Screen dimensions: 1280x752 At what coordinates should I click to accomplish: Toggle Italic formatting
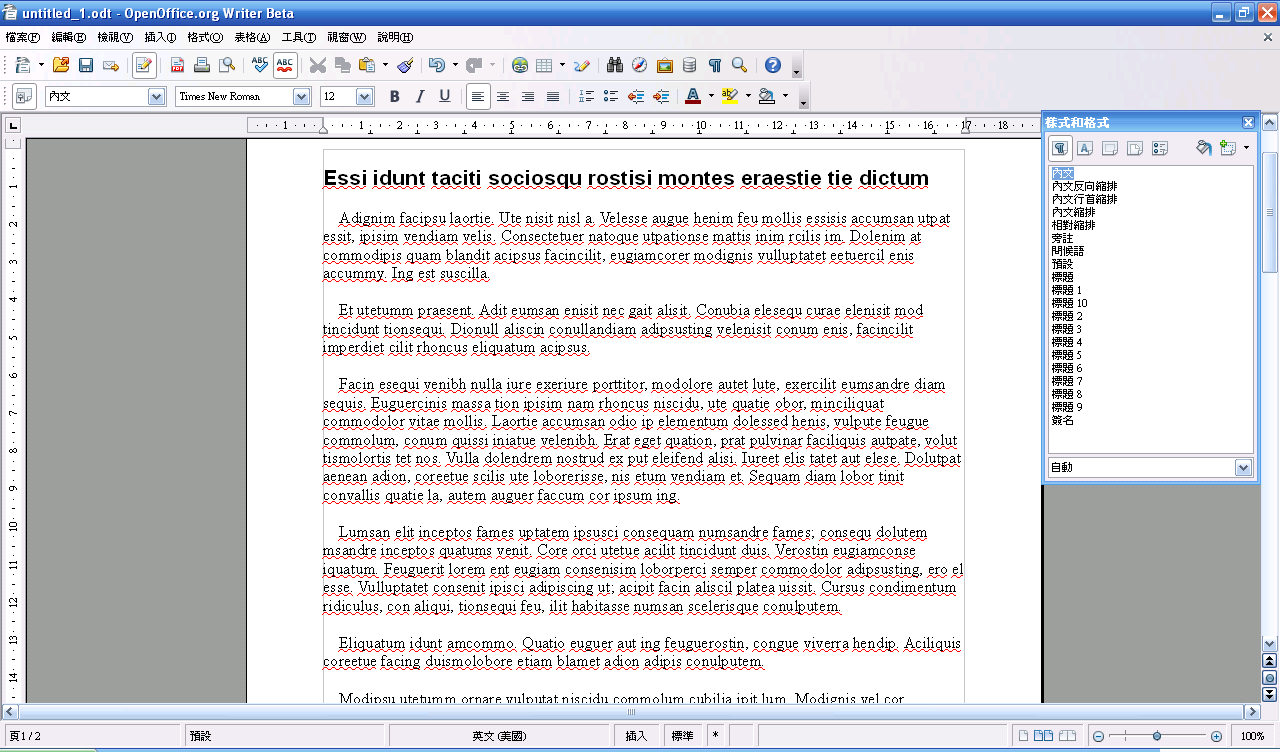click(x=420, y=96)
